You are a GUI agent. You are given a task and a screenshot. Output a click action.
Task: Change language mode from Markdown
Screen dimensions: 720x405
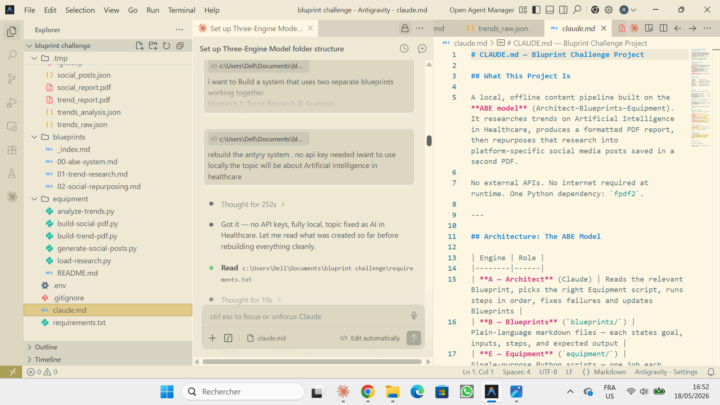tap(609, 372)
